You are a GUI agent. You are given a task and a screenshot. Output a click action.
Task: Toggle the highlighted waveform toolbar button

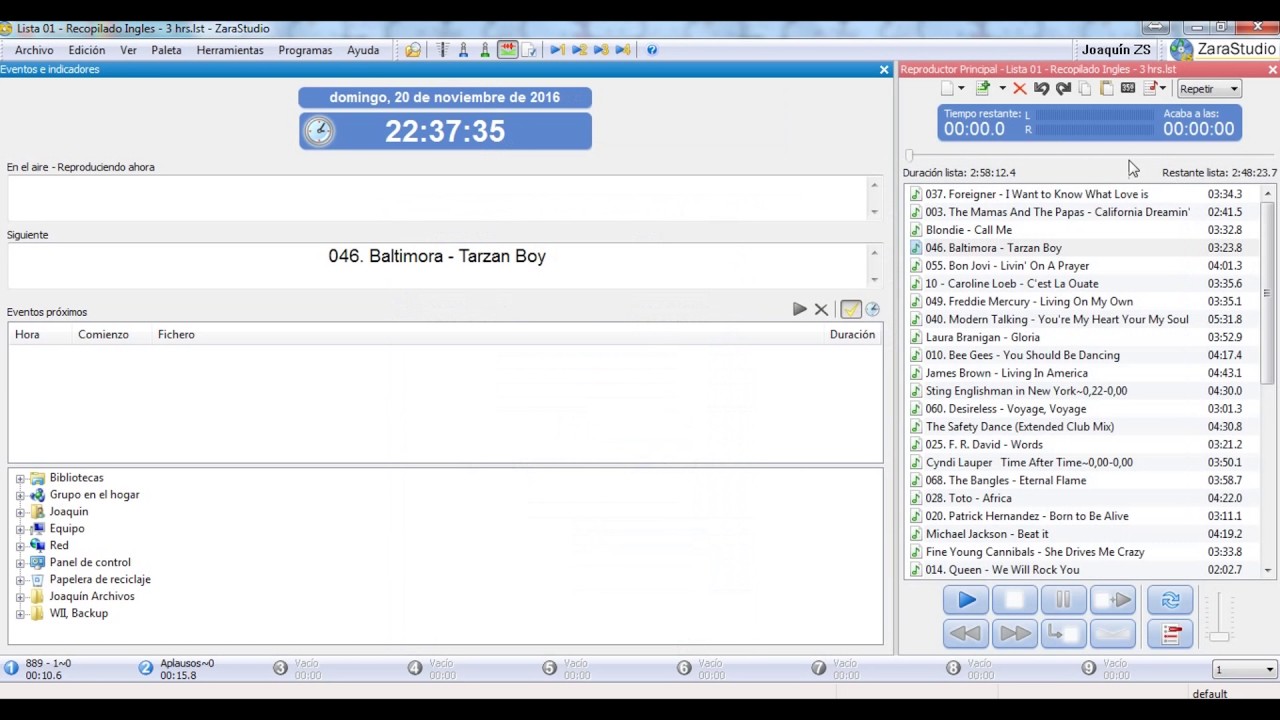pos(508,50)
